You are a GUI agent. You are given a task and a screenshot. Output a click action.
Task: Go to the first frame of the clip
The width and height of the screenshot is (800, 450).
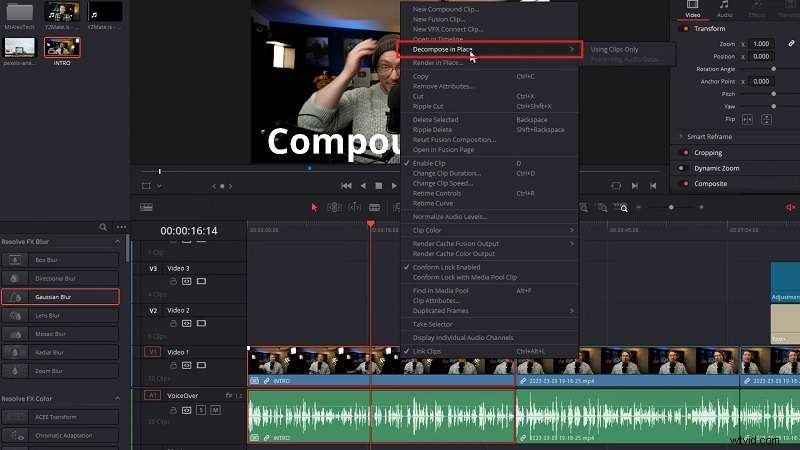click(346, 186)
